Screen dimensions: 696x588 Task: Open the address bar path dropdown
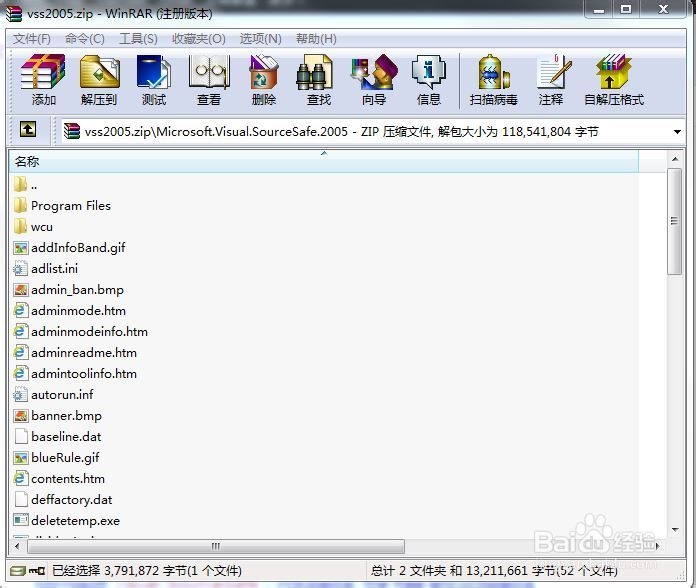[677, 132]
